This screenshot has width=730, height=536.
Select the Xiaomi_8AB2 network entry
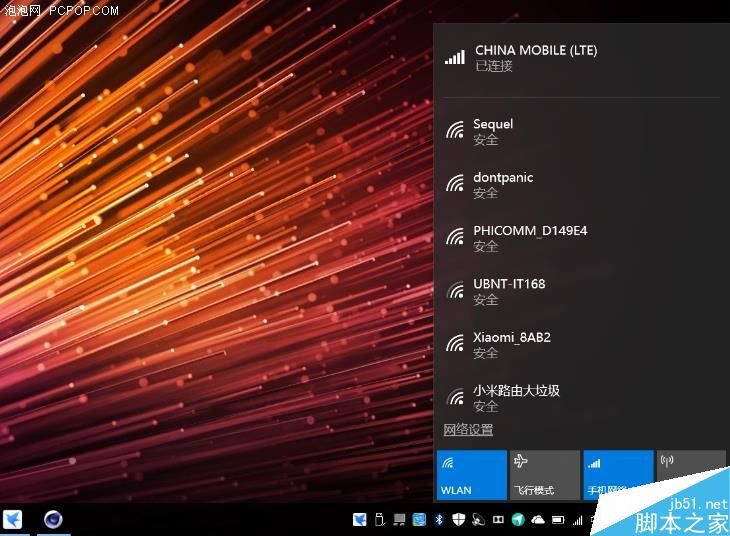click(x=581, y=345)
